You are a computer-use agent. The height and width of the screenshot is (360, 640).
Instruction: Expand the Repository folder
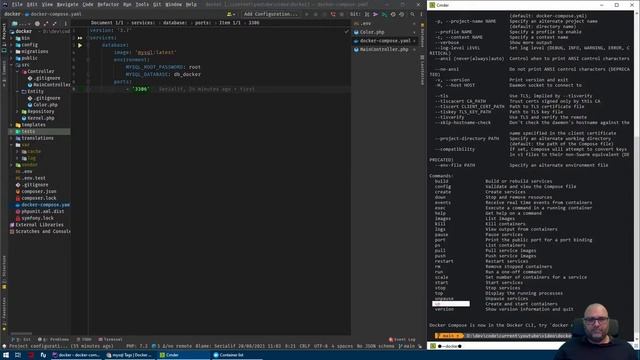pyautogui.click(x=18, y=111)
